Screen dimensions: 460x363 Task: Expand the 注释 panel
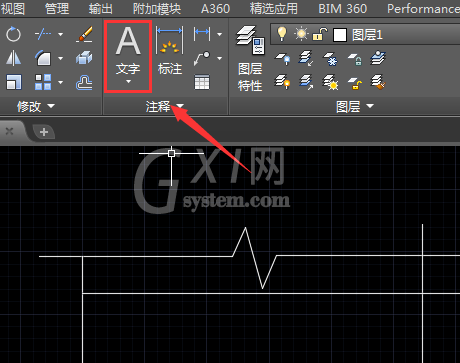[165, 106]
